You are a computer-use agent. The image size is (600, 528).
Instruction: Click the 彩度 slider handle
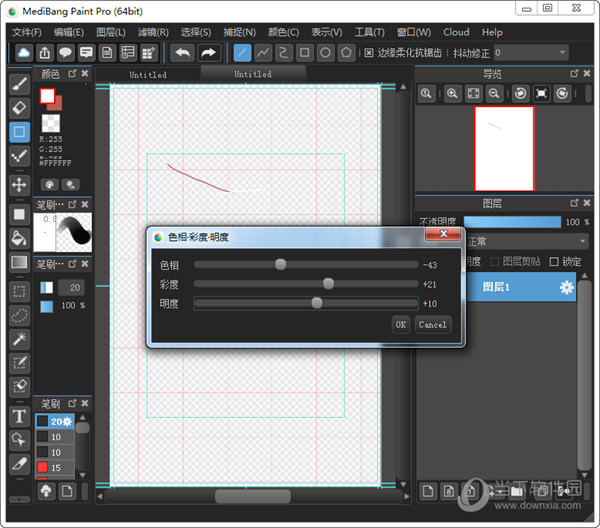(328, 284)
